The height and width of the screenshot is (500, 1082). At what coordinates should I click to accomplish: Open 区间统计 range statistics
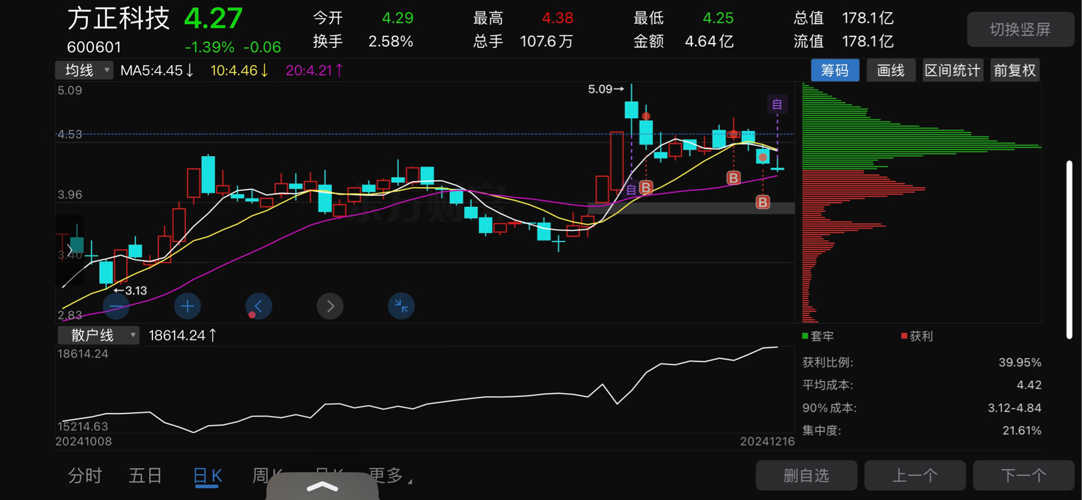point(953,70)
